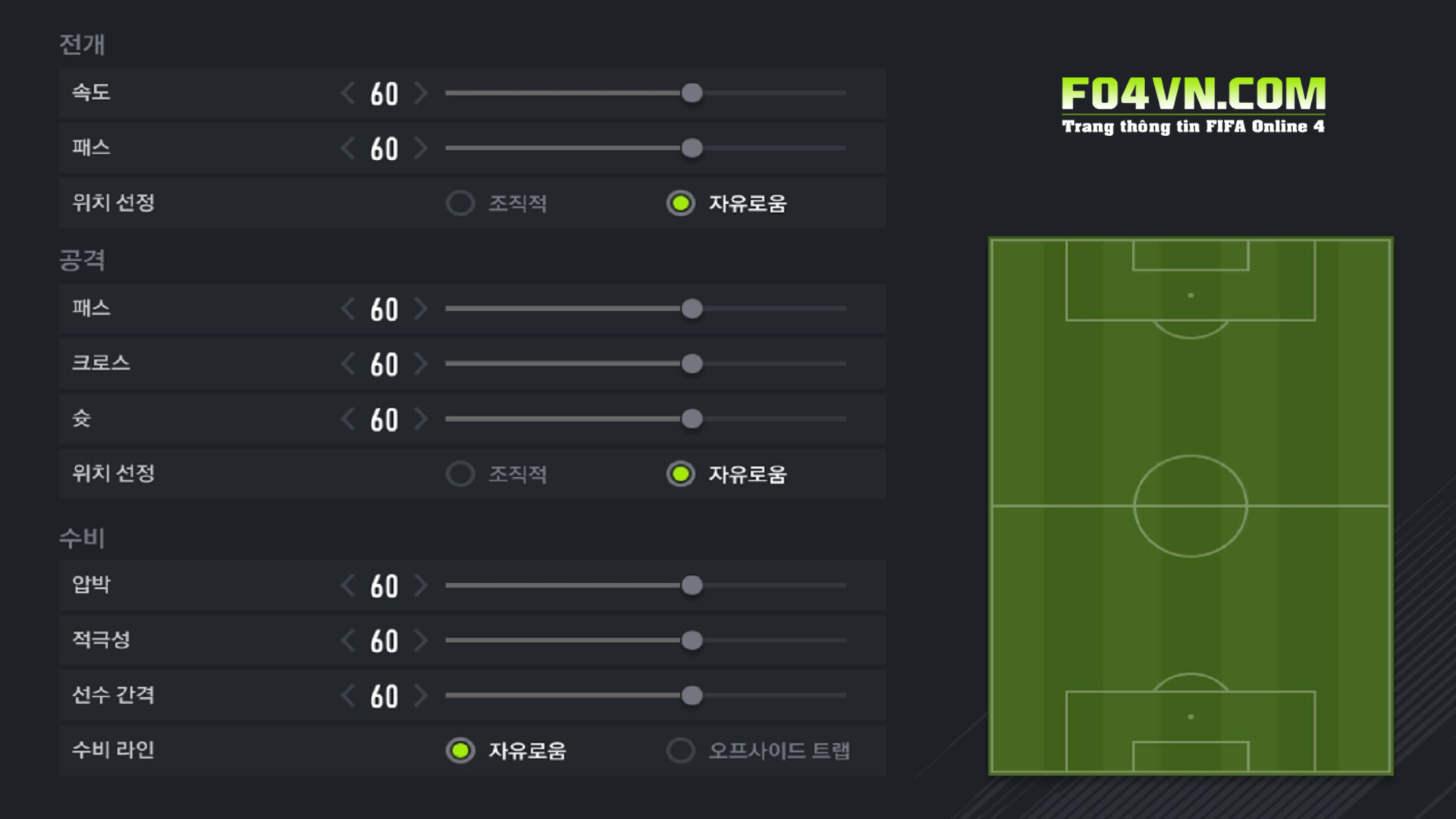Screen dimensions: 1456x819
Task: Increase 적극성 value with right arrow
Action: pyautogui.click(x=421, y=641)
